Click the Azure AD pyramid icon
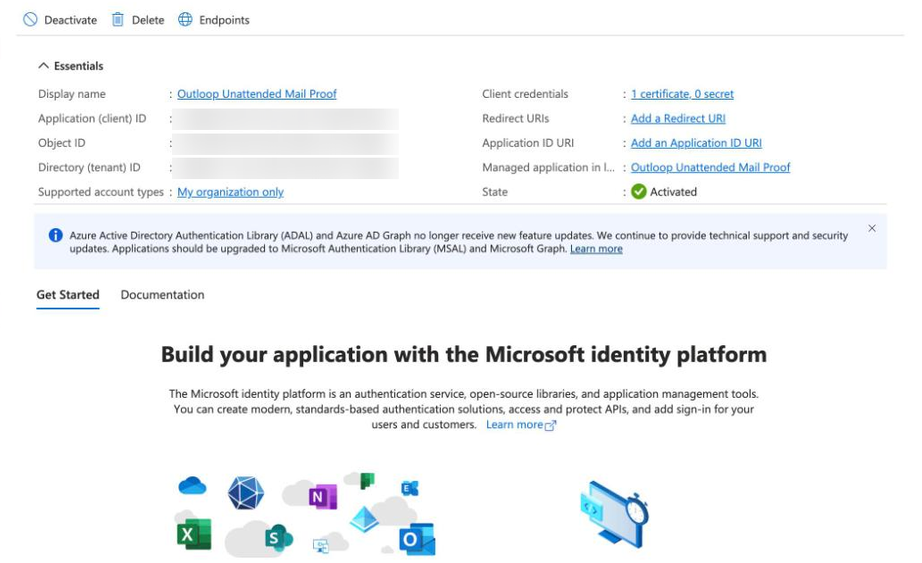Viewport: 922px width, 563px height. coord(364,519)
